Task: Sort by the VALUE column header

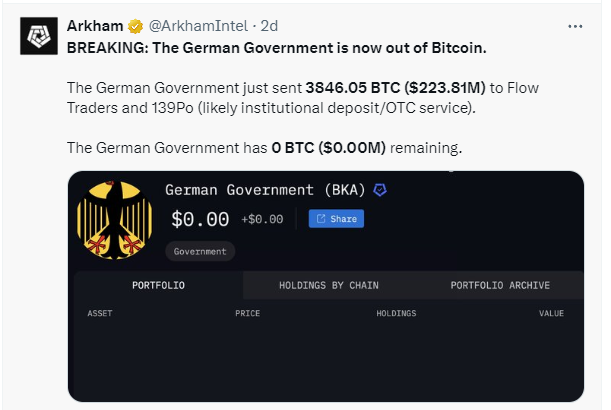Action: pos(551,314)
